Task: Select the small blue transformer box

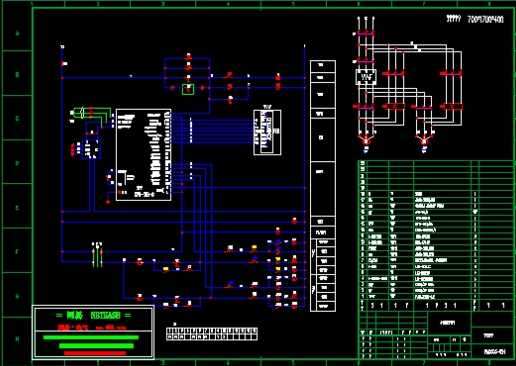Action: coord(91,149)
